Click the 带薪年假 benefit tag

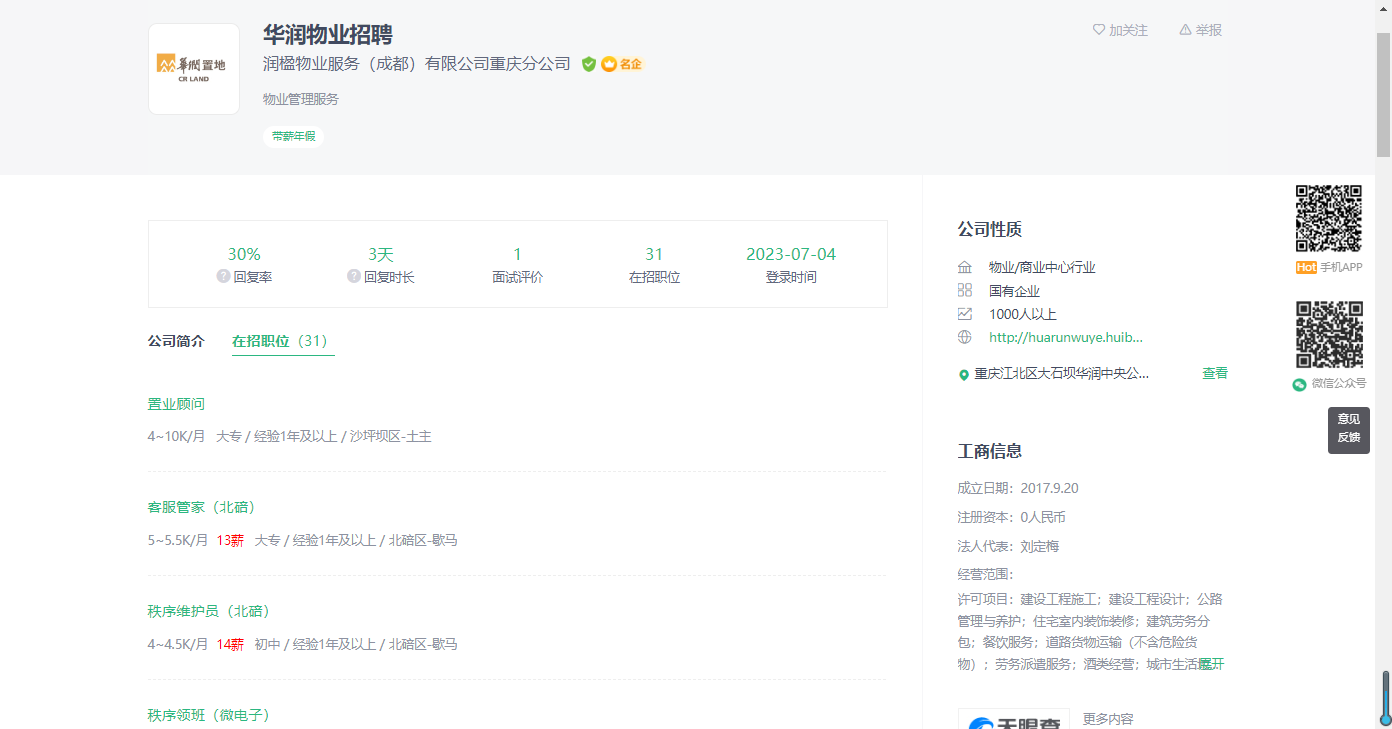pyautogui.click(x=293, y=136)
